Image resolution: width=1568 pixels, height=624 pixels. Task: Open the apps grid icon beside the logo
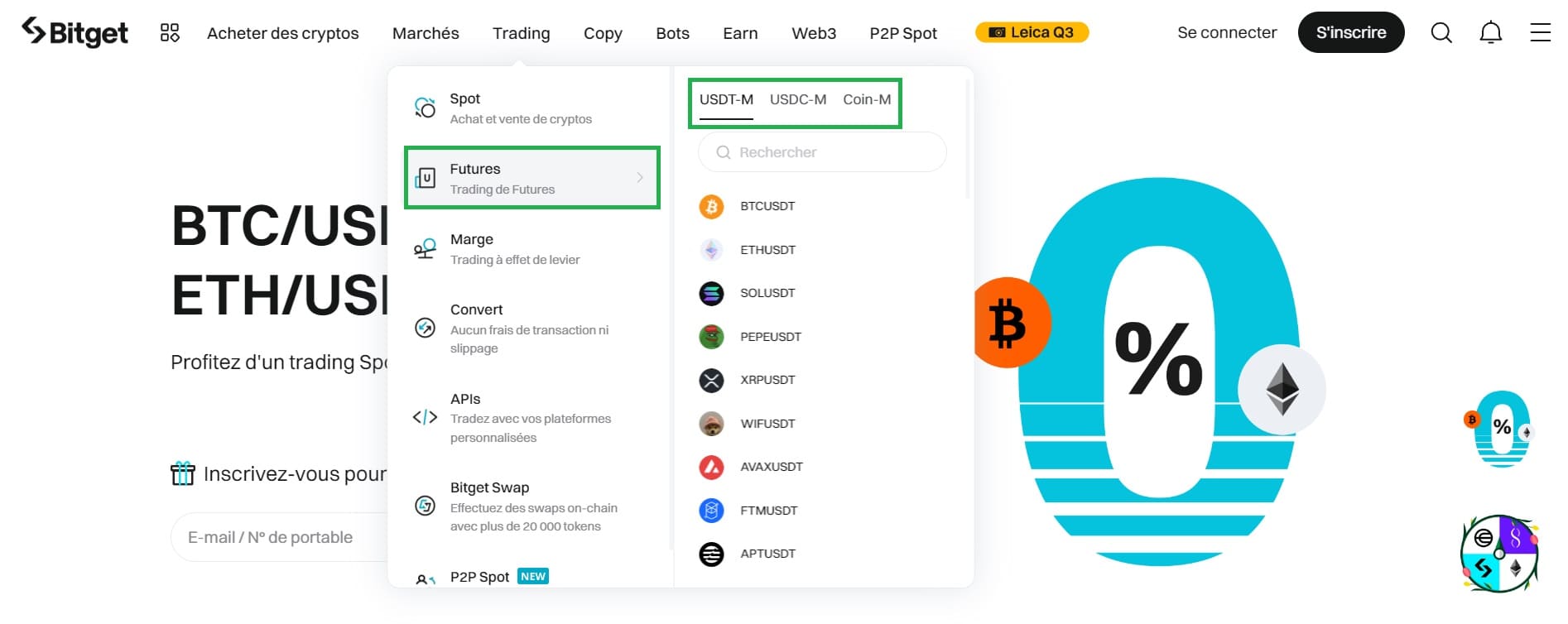click(x=169, y=32)
